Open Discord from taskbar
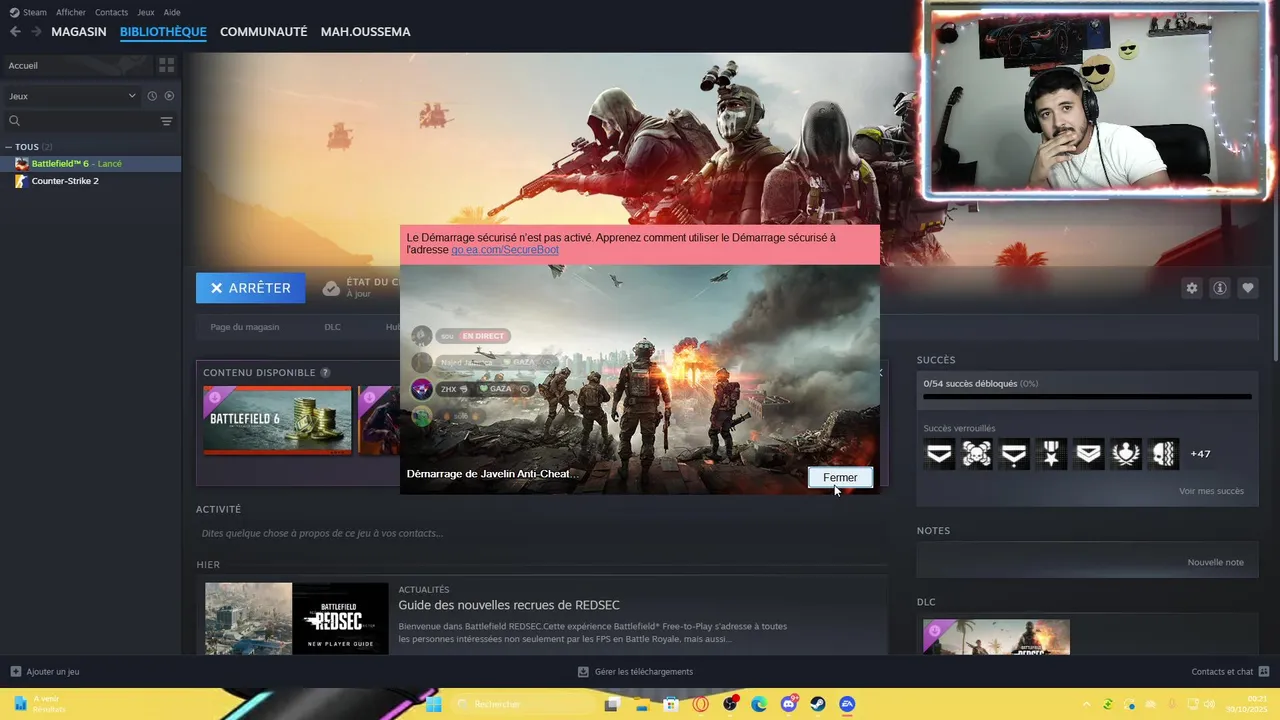1280x720 pixels. 789,704
